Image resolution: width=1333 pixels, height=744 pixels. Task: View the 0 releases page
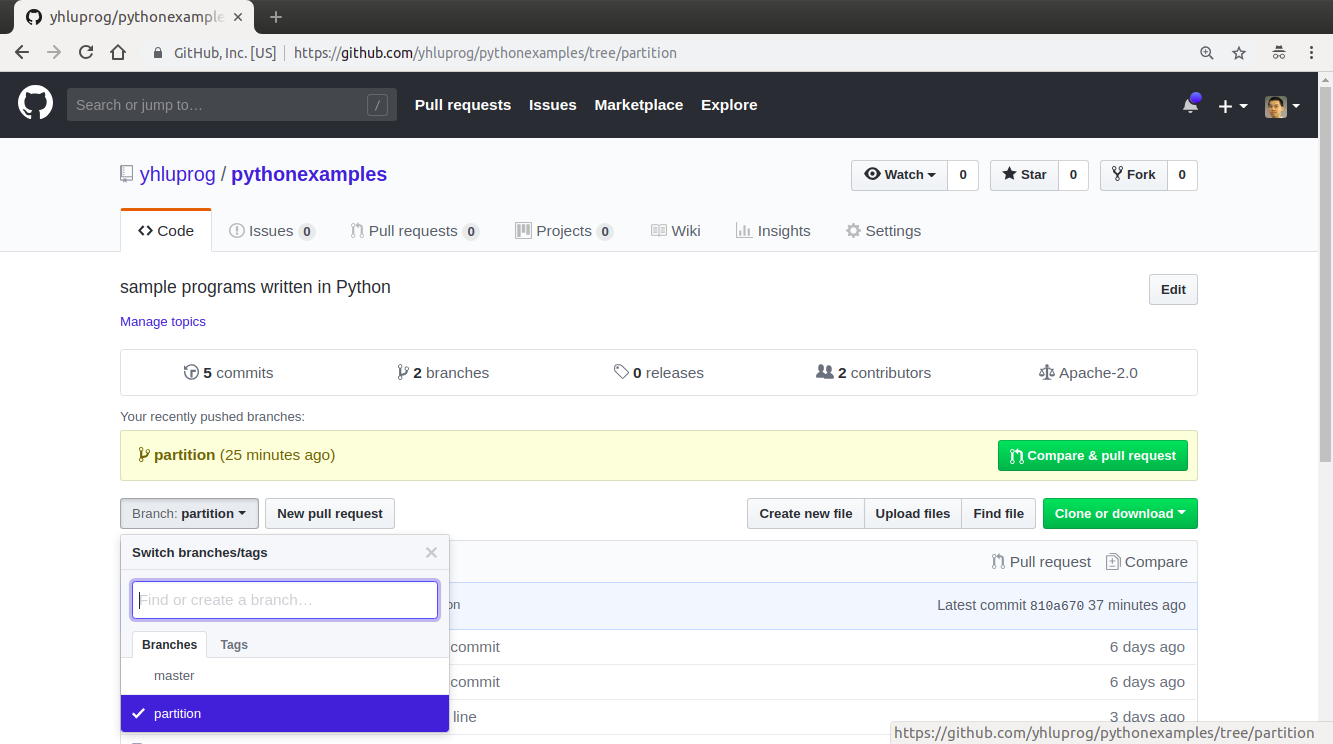(659, 373)
